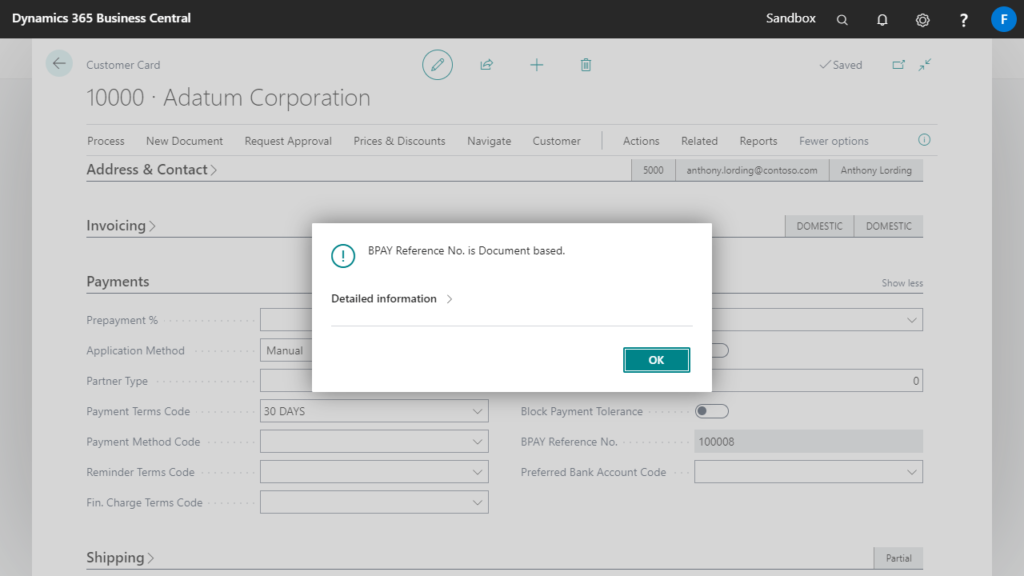
Task: Open the Share options icon
Action: (487, 64)
